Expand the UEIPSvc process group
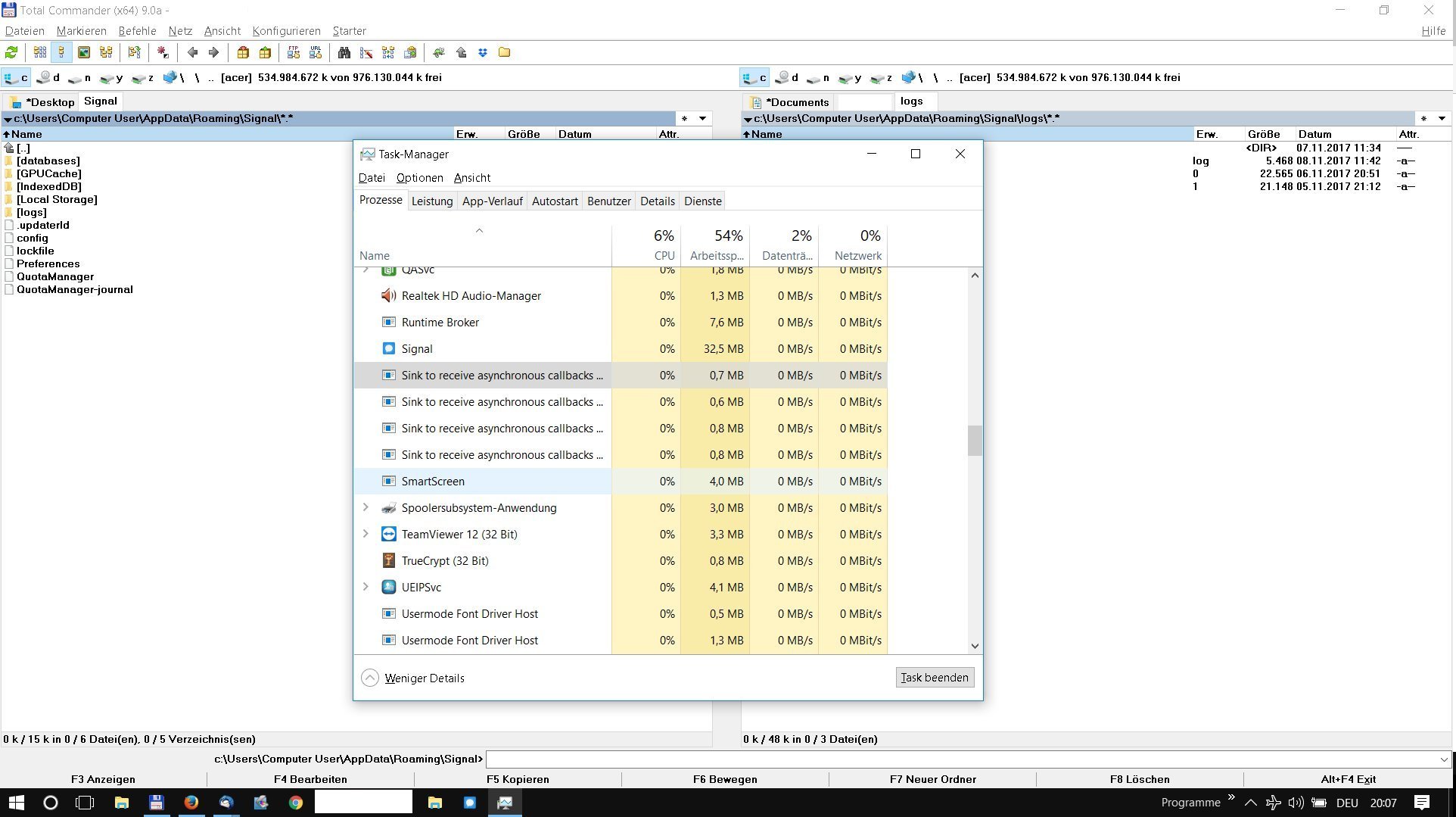 (x=366, y=587)
